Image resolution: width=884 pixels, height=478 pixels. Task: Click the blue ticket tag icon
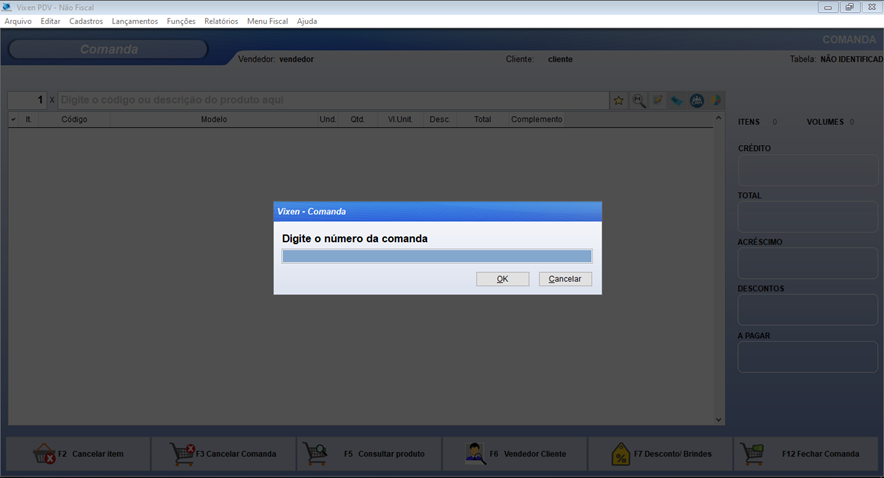pos(677,100)
